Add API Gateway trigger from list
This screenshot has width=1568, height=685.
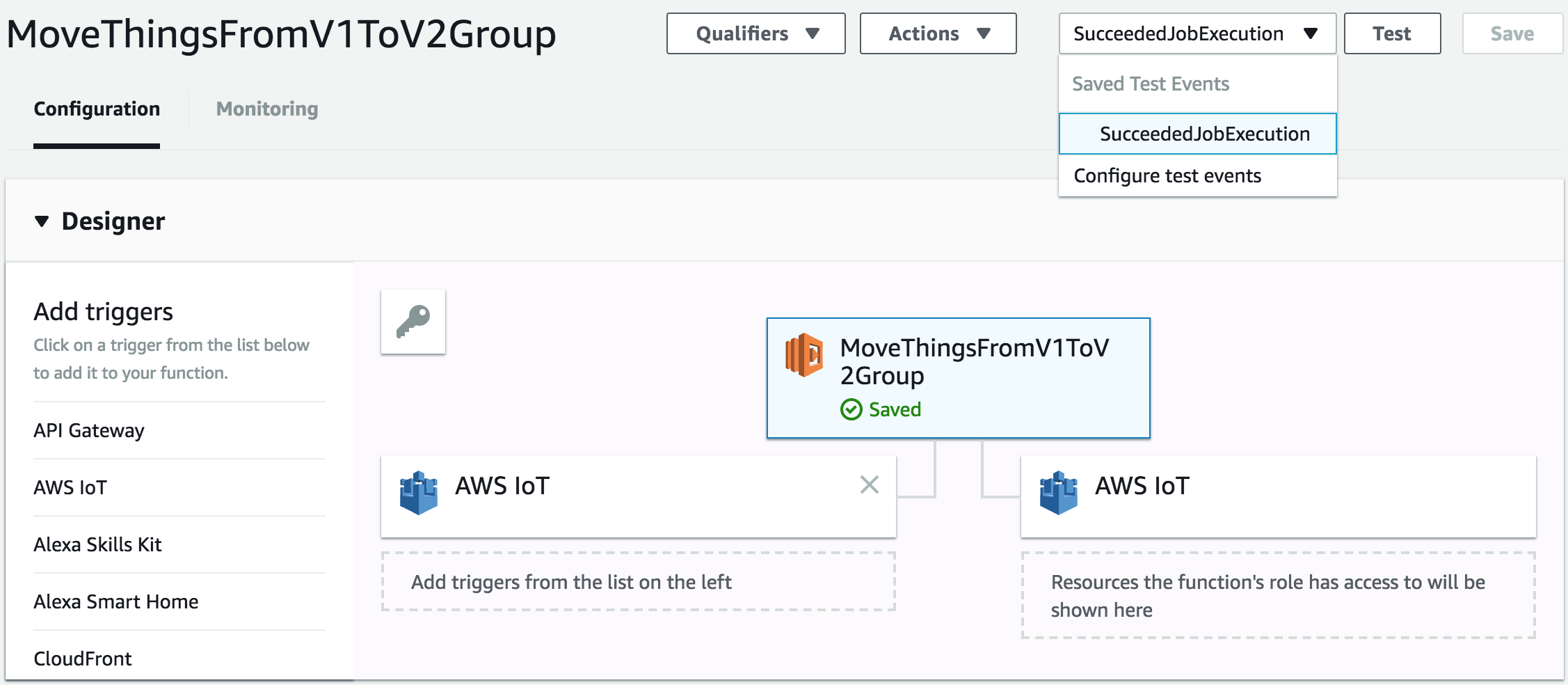89,430
